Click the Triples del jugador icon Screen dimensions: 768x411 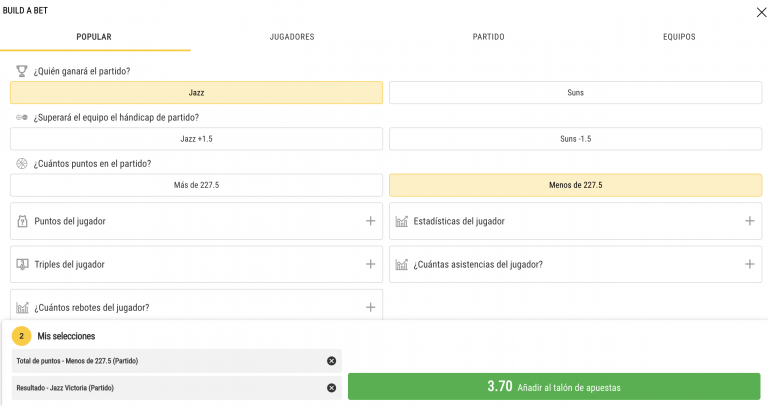(23, 265)
